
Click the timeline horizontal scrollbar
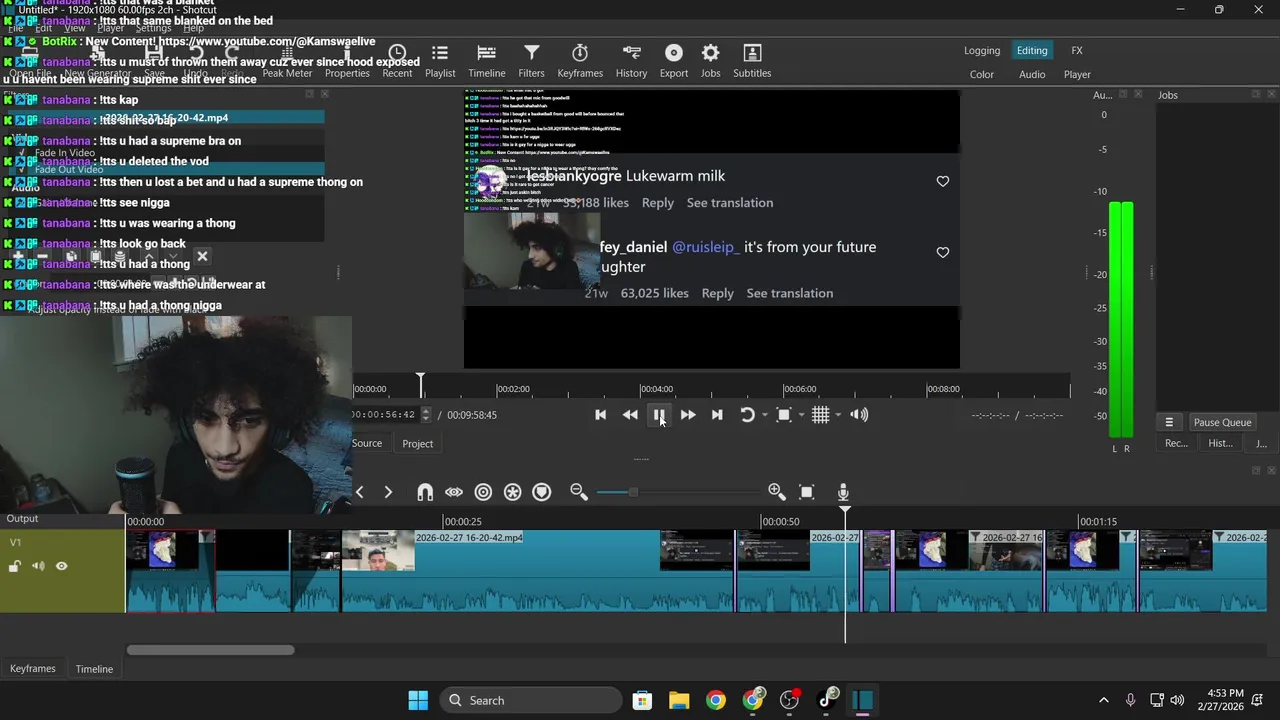[x=210, y=650]
